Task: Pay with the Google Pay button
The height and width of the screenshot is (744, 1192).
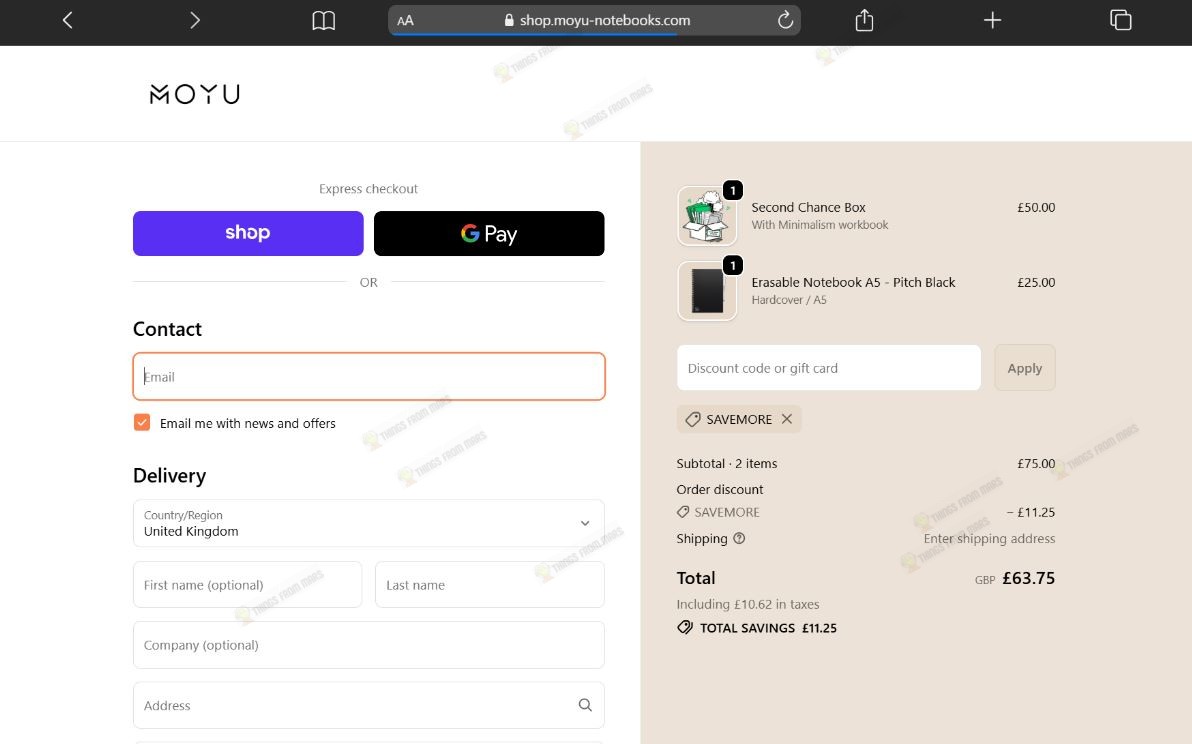Action: click(x=489, y=233)
